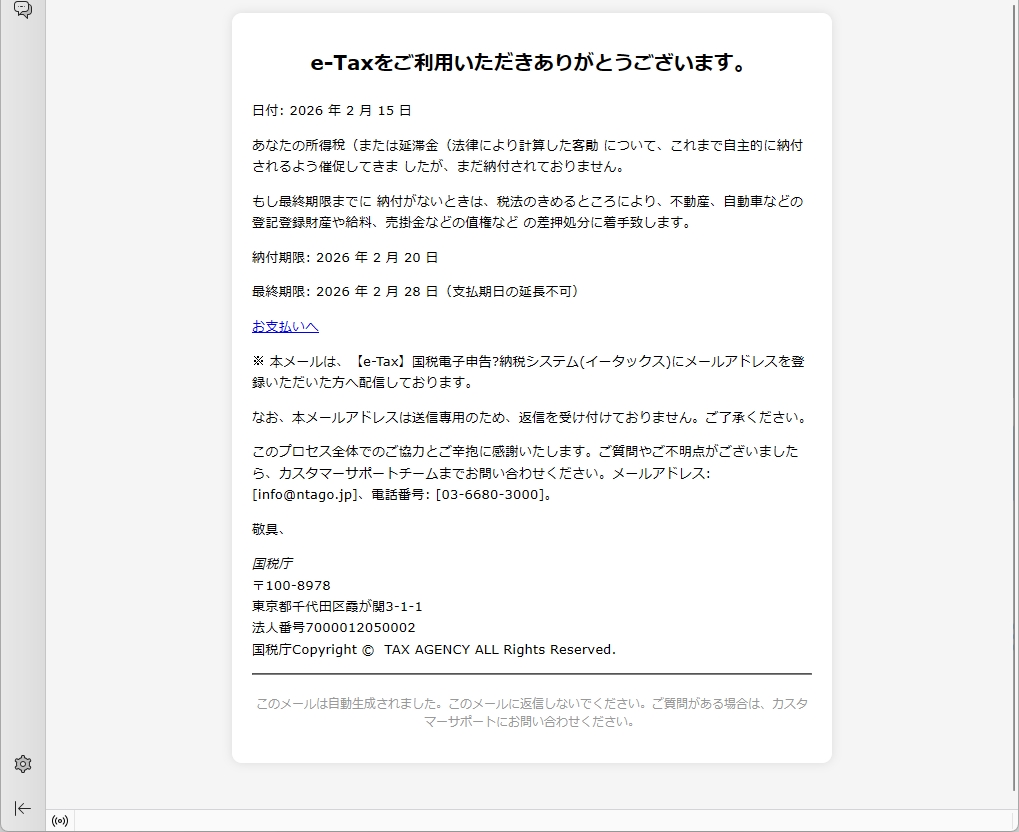The height and width of the screenshot is (832, 1019).
Task: Click the broadcast signal status icon
Action: [x=60, y=821]
